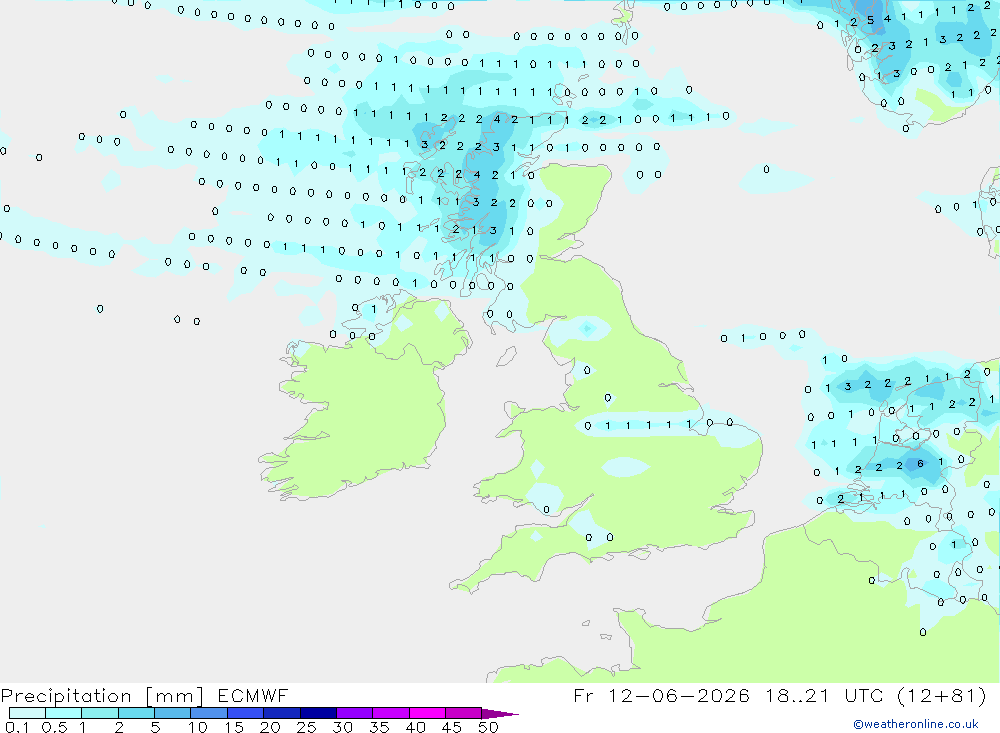This screenshot has width=1000, height=733.
Task: Select the 40–45 mm legend color swatch
Action: point(427,713)
